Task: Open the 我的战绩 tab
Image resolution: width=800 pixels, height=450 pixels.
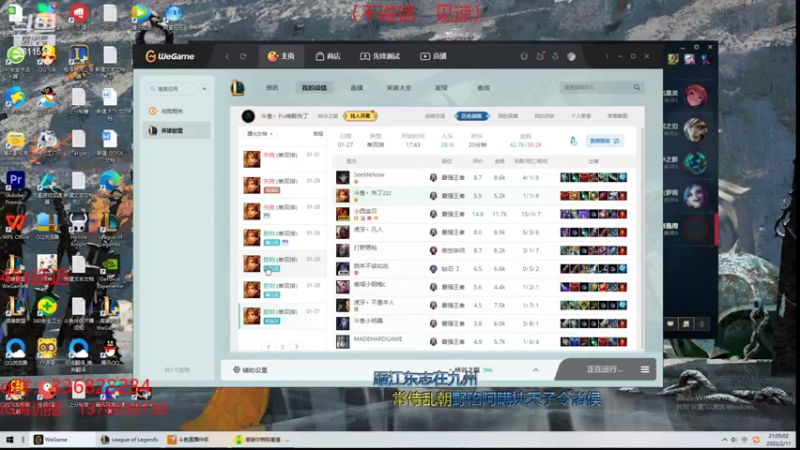Action: (x=314, y=88)
